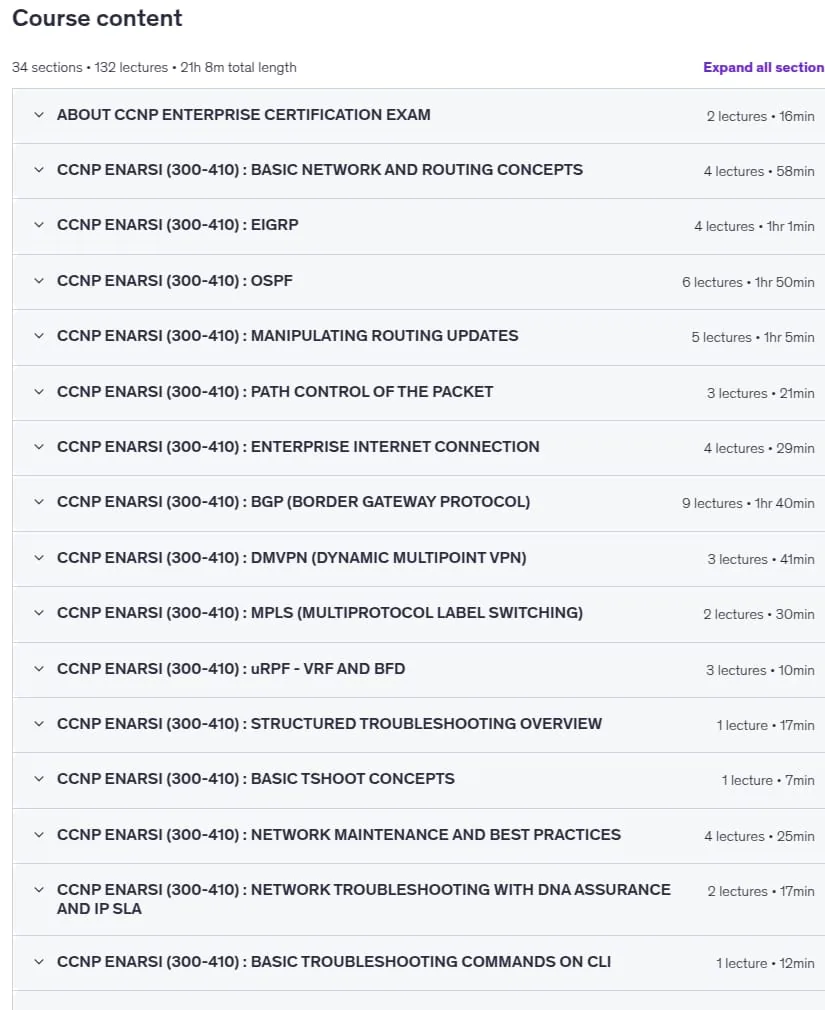Click the chevron icon beside BGP section

(39, 502)
